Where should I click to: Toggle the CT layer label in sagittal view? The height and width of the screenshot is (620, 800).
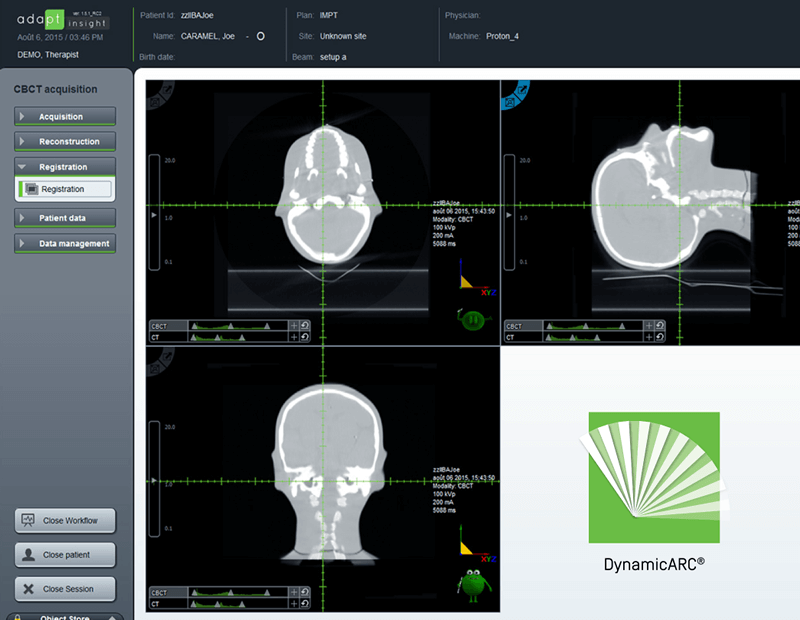pos(523,337)
